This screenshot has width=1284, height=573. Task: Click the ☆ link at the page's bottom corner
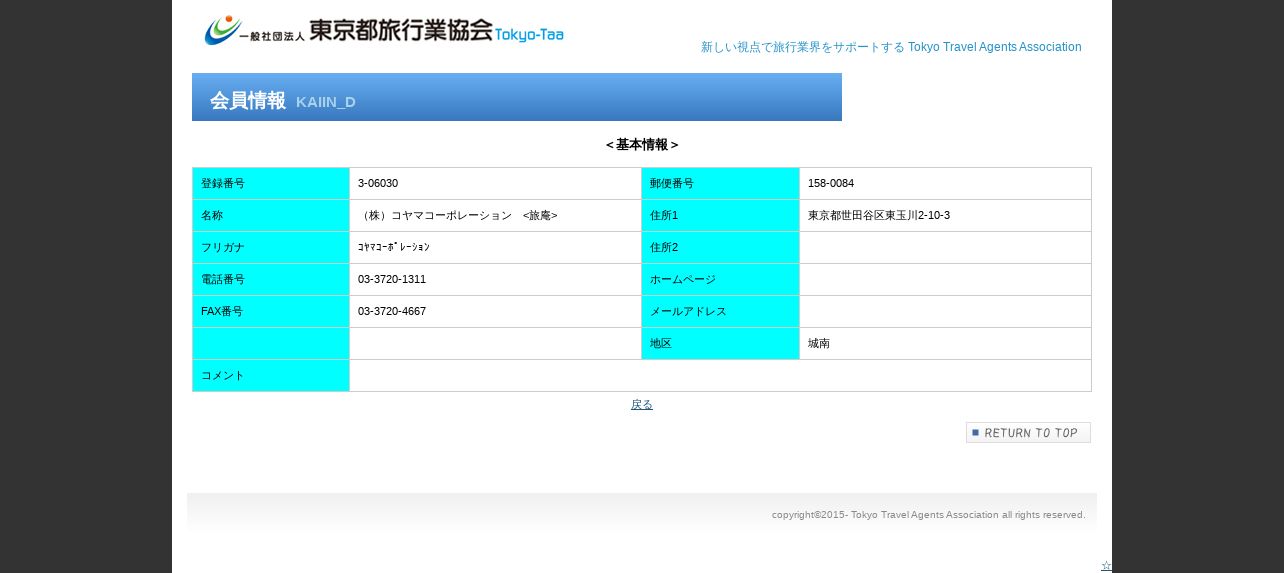pyautogui.click(x=1106, y=566)
